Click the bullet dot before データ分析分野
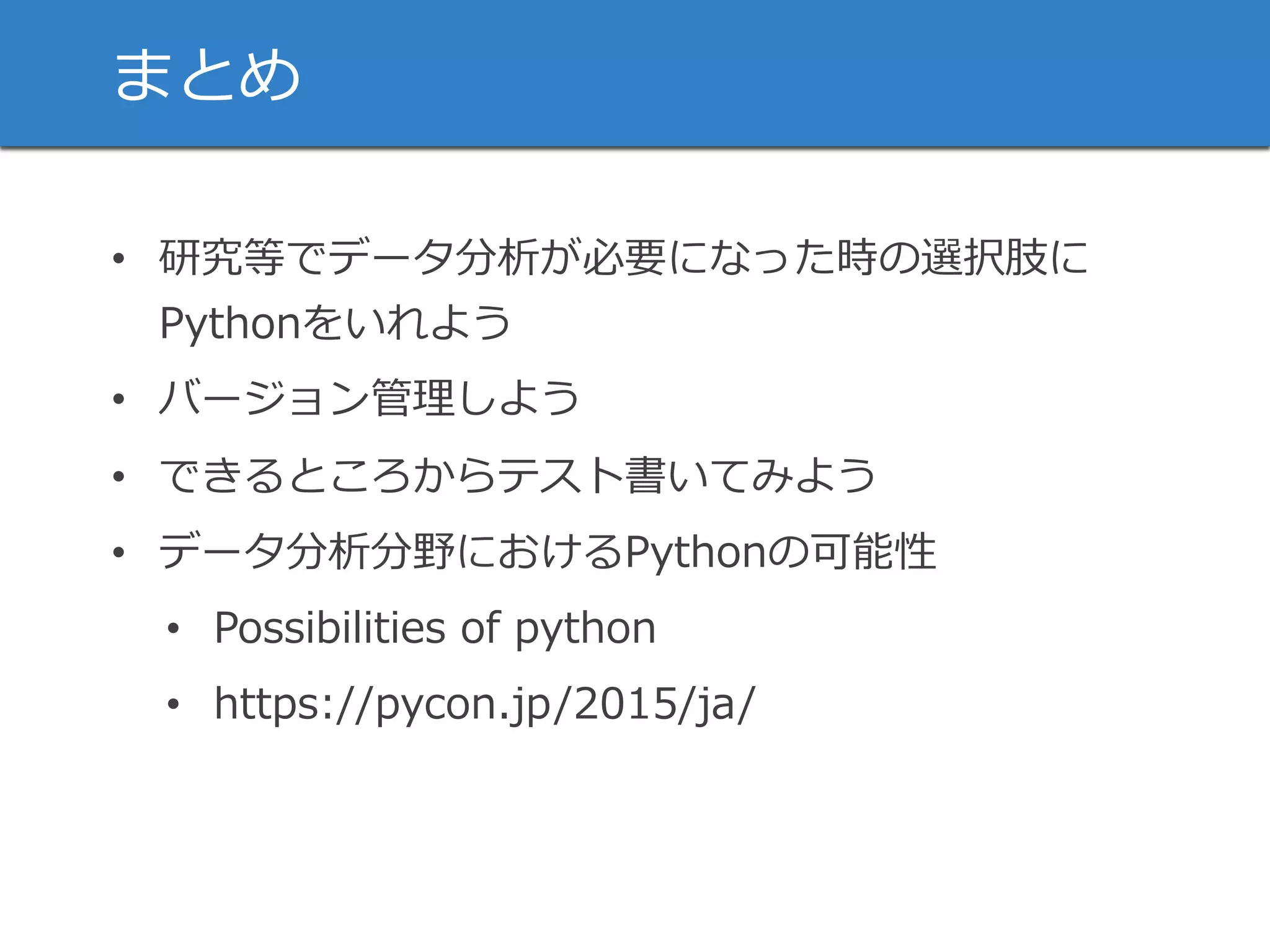This screenshot has height=952, width=1270. pos(119,552)
